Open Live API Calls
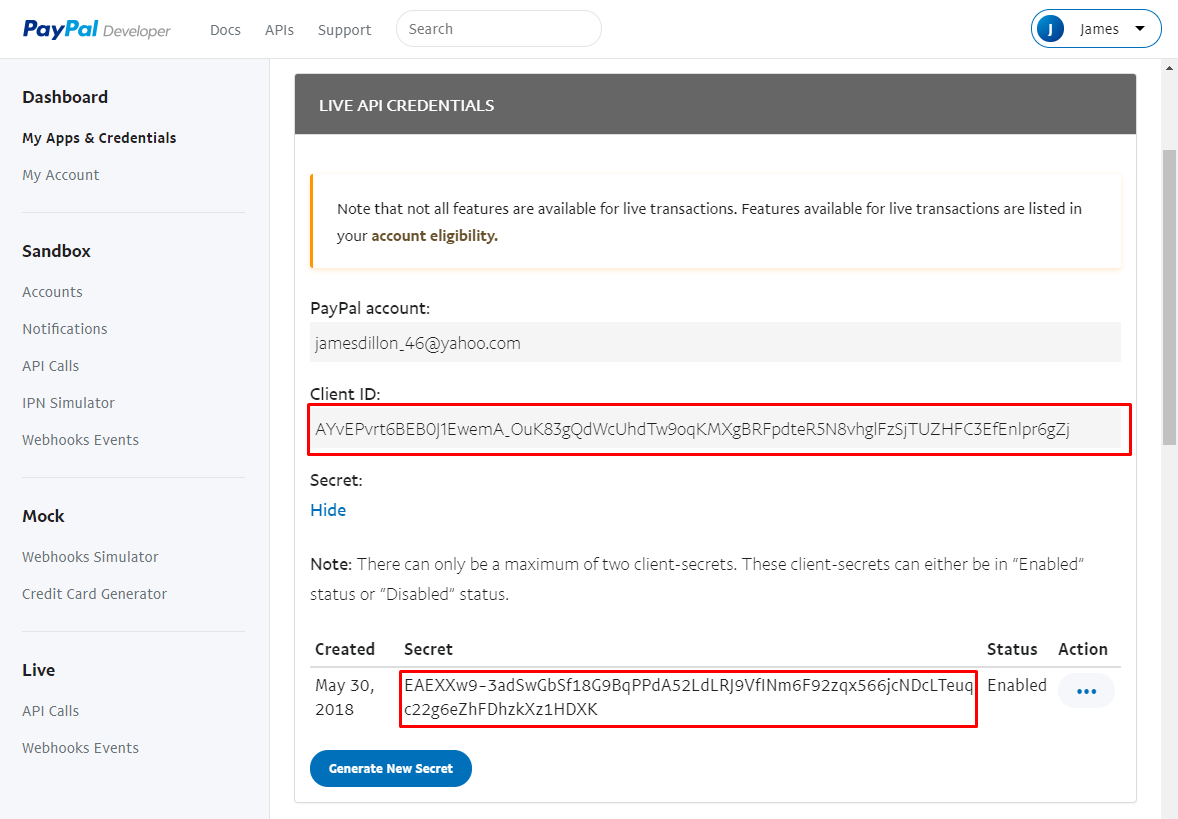Image resolution: width=1178 pixels, height=819 pixels. [50, 711]
